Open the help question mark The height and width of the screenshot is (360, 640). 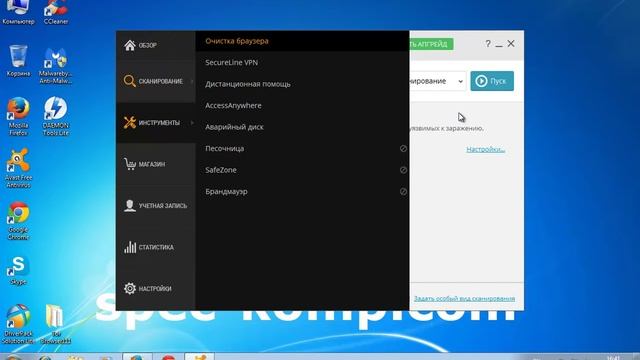(488, 44)
